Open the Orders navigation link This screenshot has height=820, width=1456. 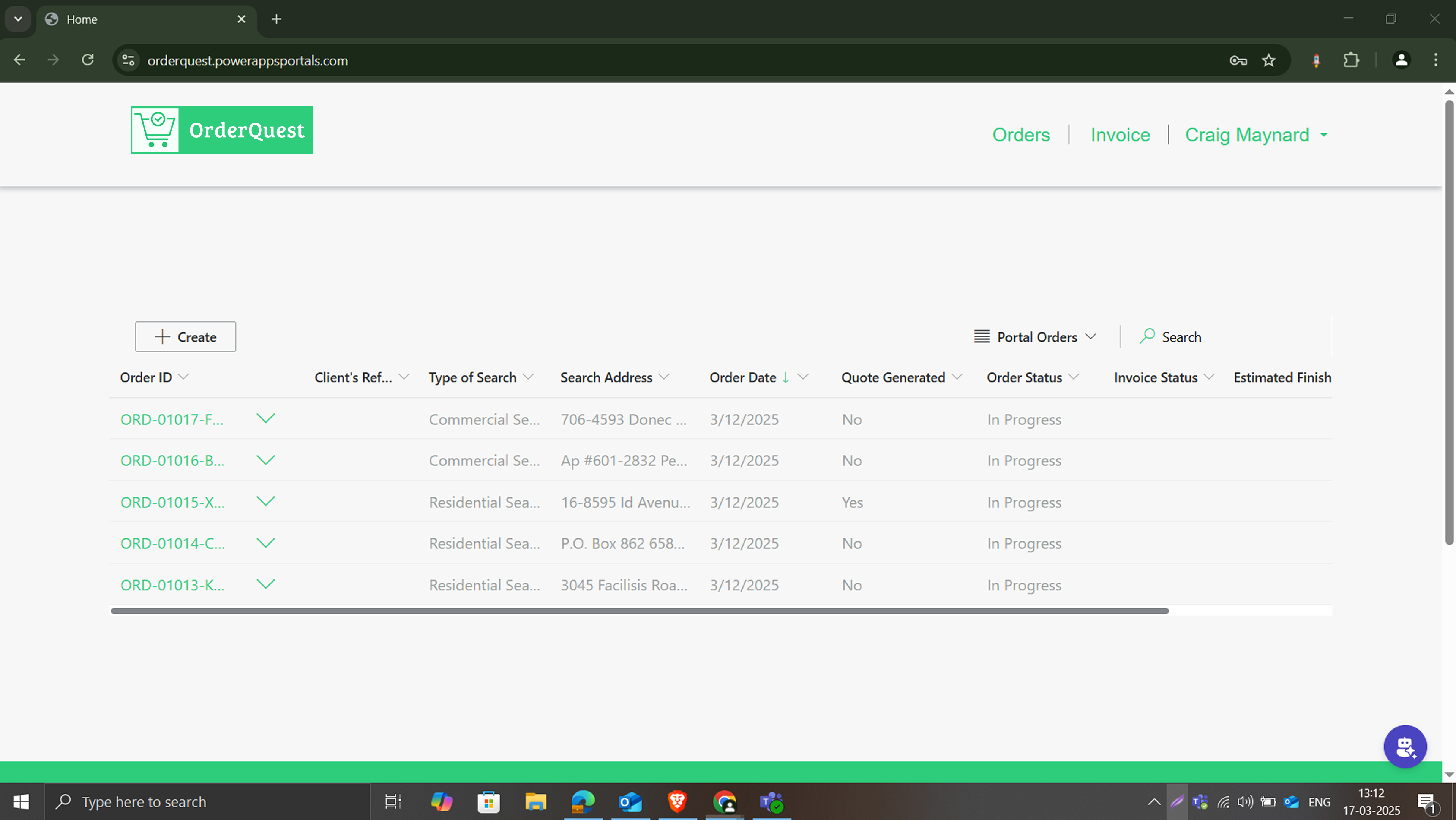coord(1021,135)
